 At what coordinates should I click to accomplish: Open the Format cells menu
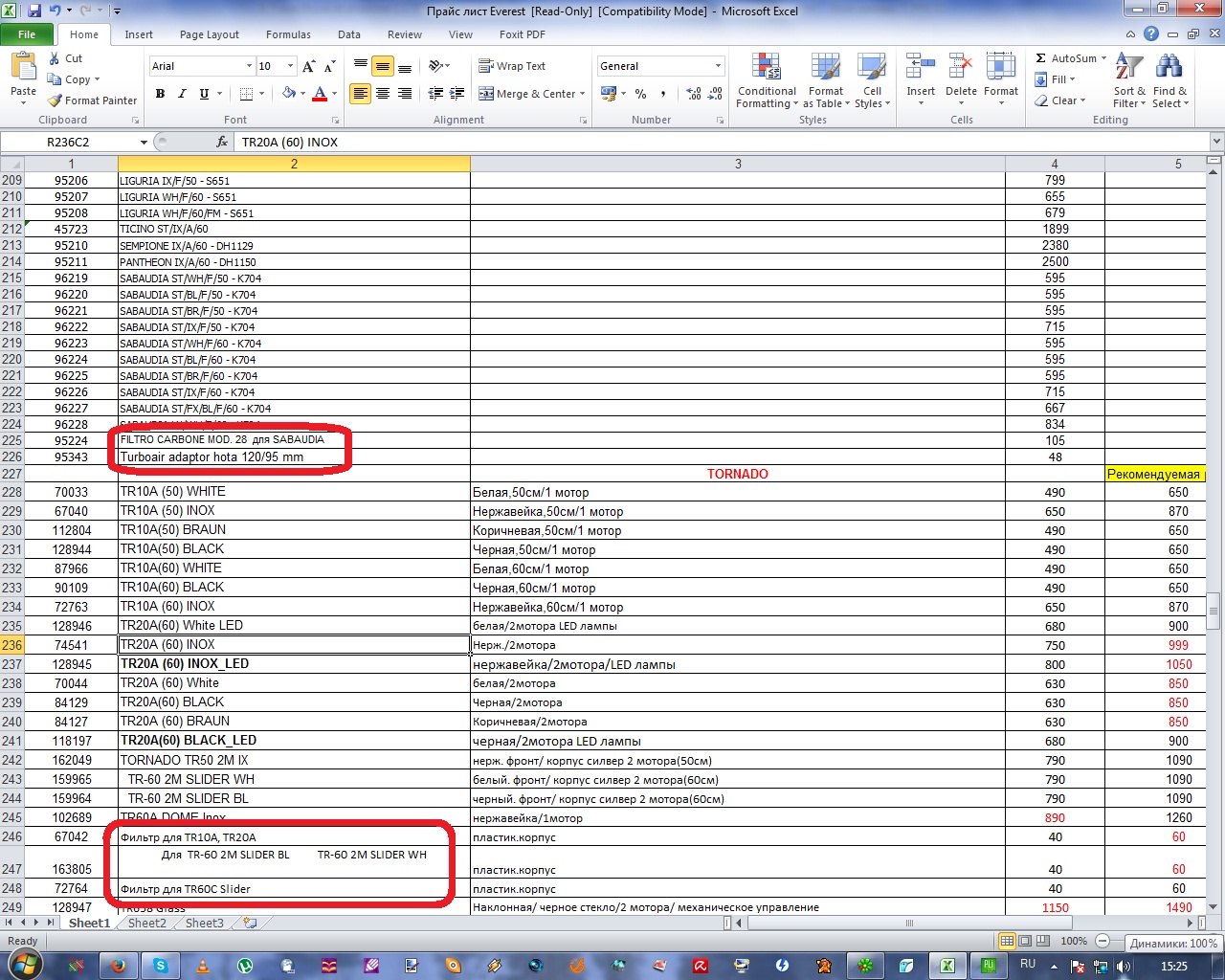click(x=1000, y=80)
